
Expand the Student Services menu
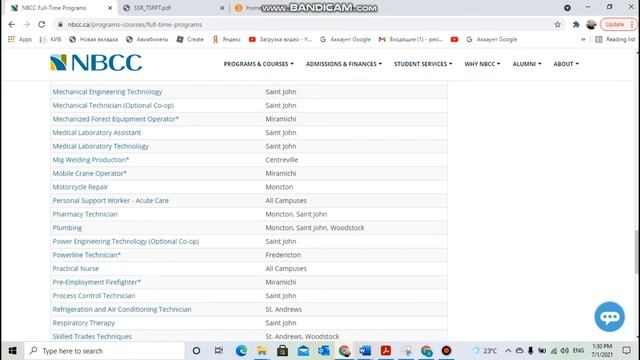(x=423, y=64)
